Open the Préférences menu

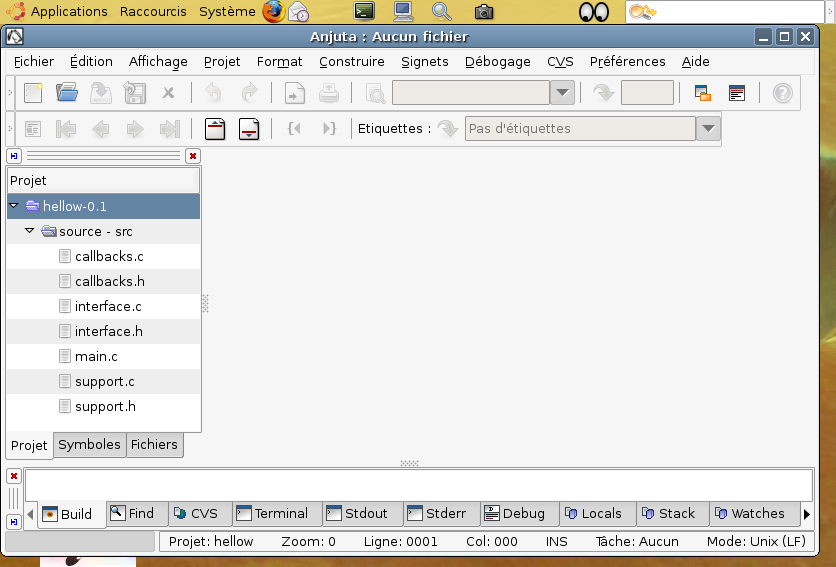click(x=628, y=62)
